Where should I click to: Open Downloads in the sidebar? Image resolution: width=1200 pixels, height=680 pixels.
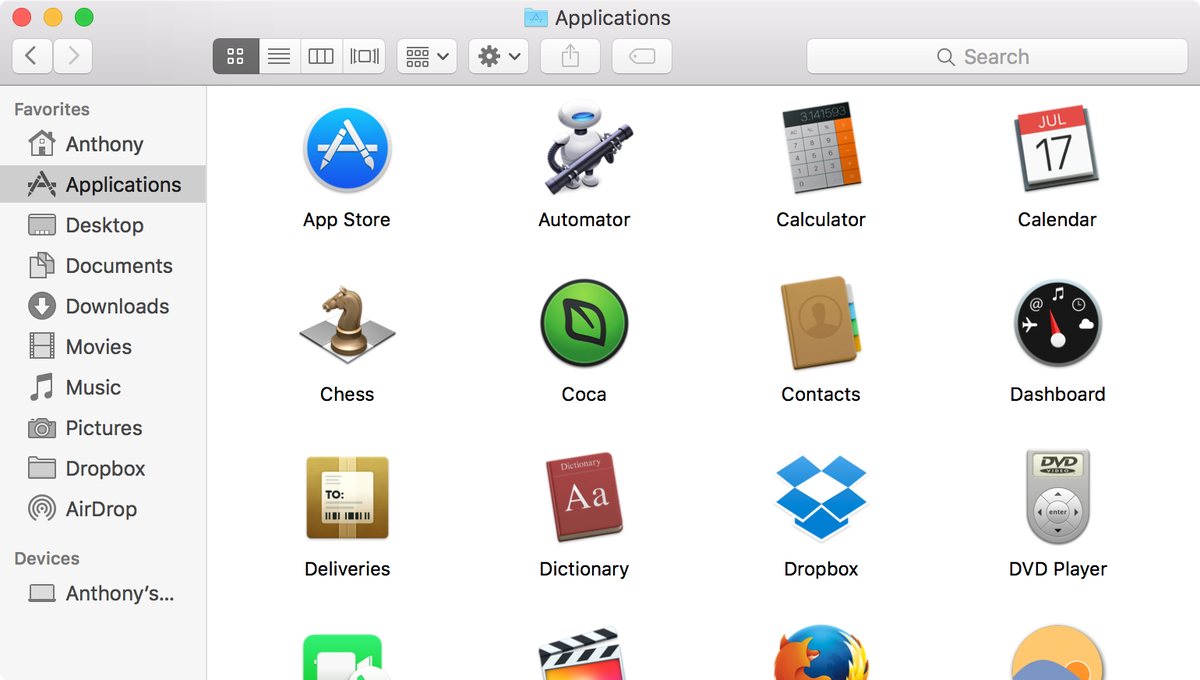[x=103, y=306]
